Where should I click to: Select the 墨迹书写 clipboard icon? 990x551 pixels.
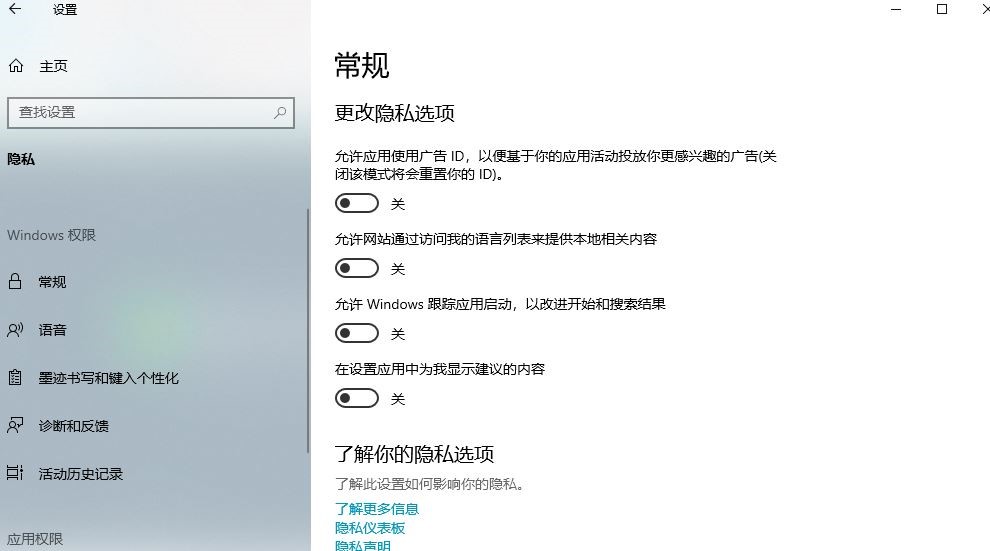[x=15, y=377]
